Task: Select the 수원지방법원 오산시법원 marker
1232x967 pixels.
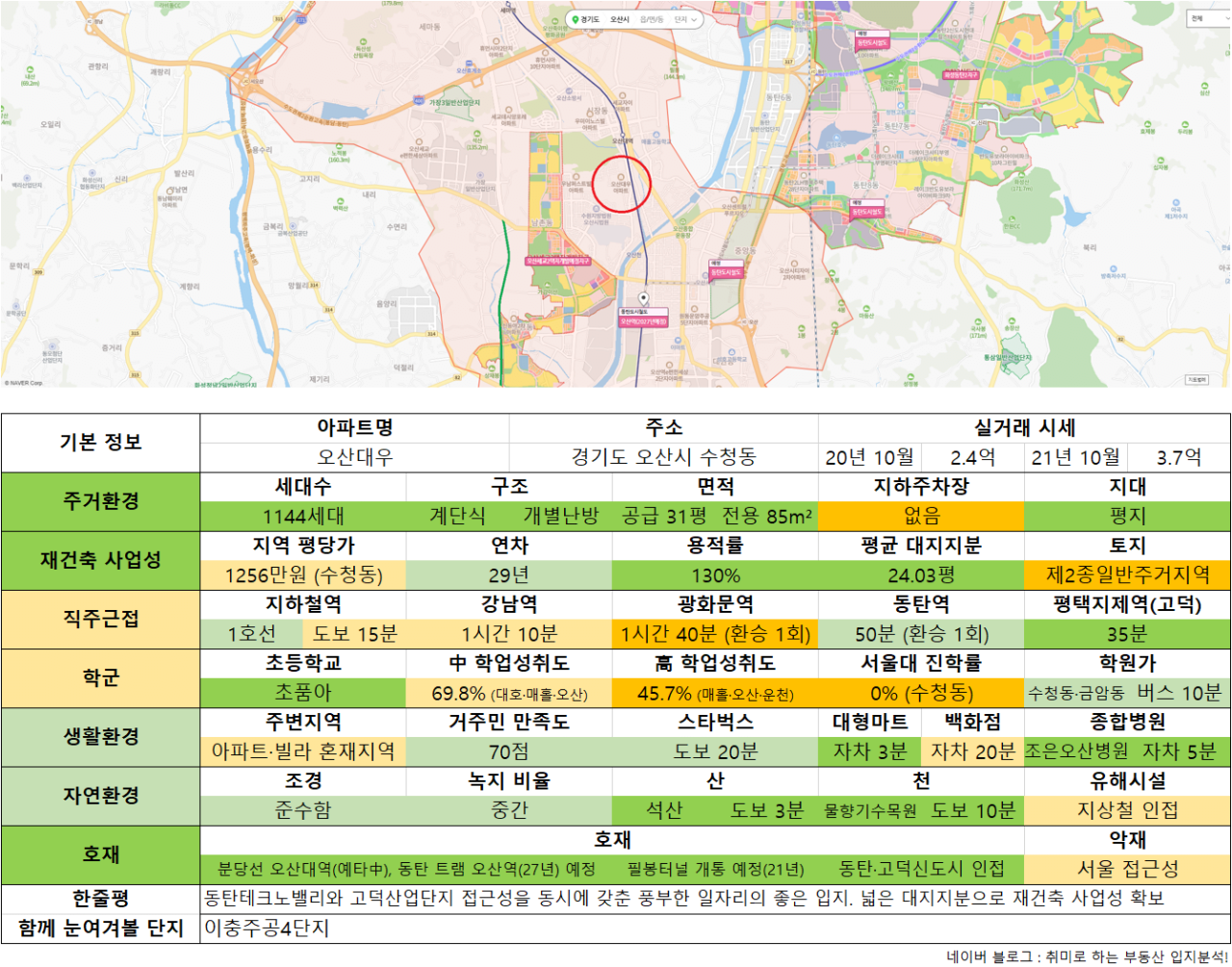Action: pos(597,209)
